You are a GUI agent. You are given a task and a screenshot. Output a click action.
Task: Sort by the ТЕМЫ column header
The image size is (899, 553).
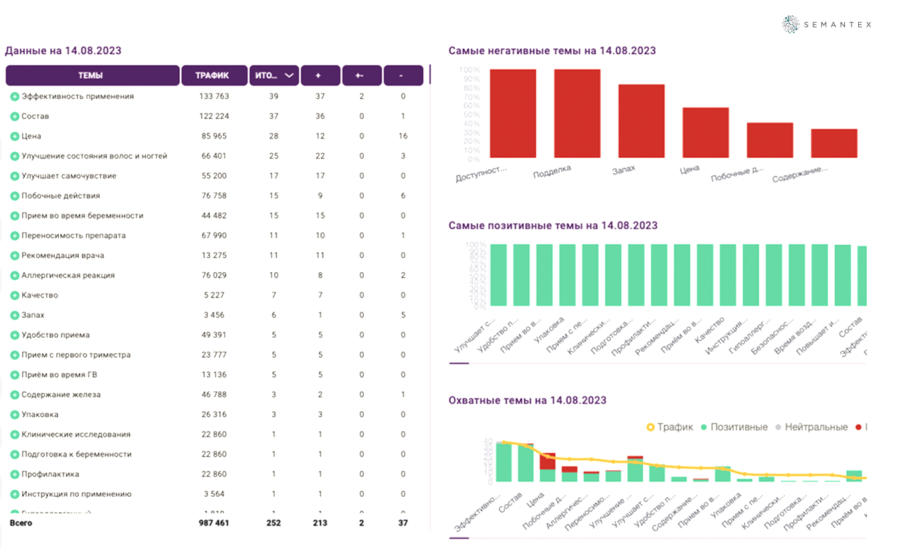(x=92, y=76)
